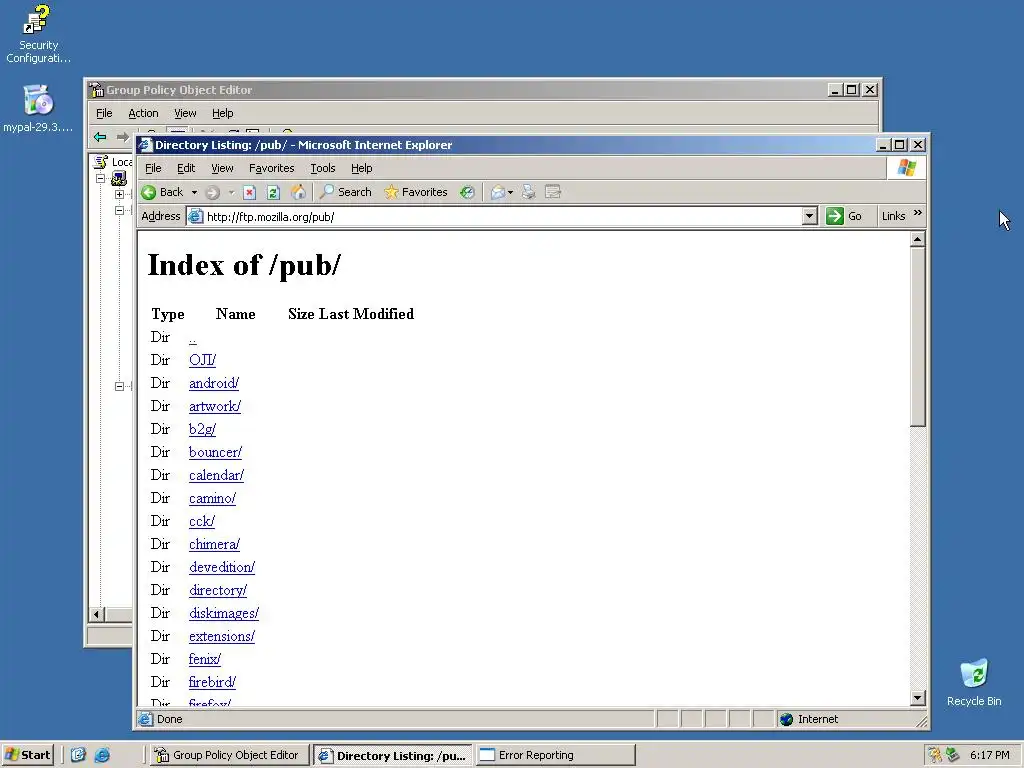Open the artwork/ directory link
This screenshot has height=768, width=1024.
click(215, 406)
